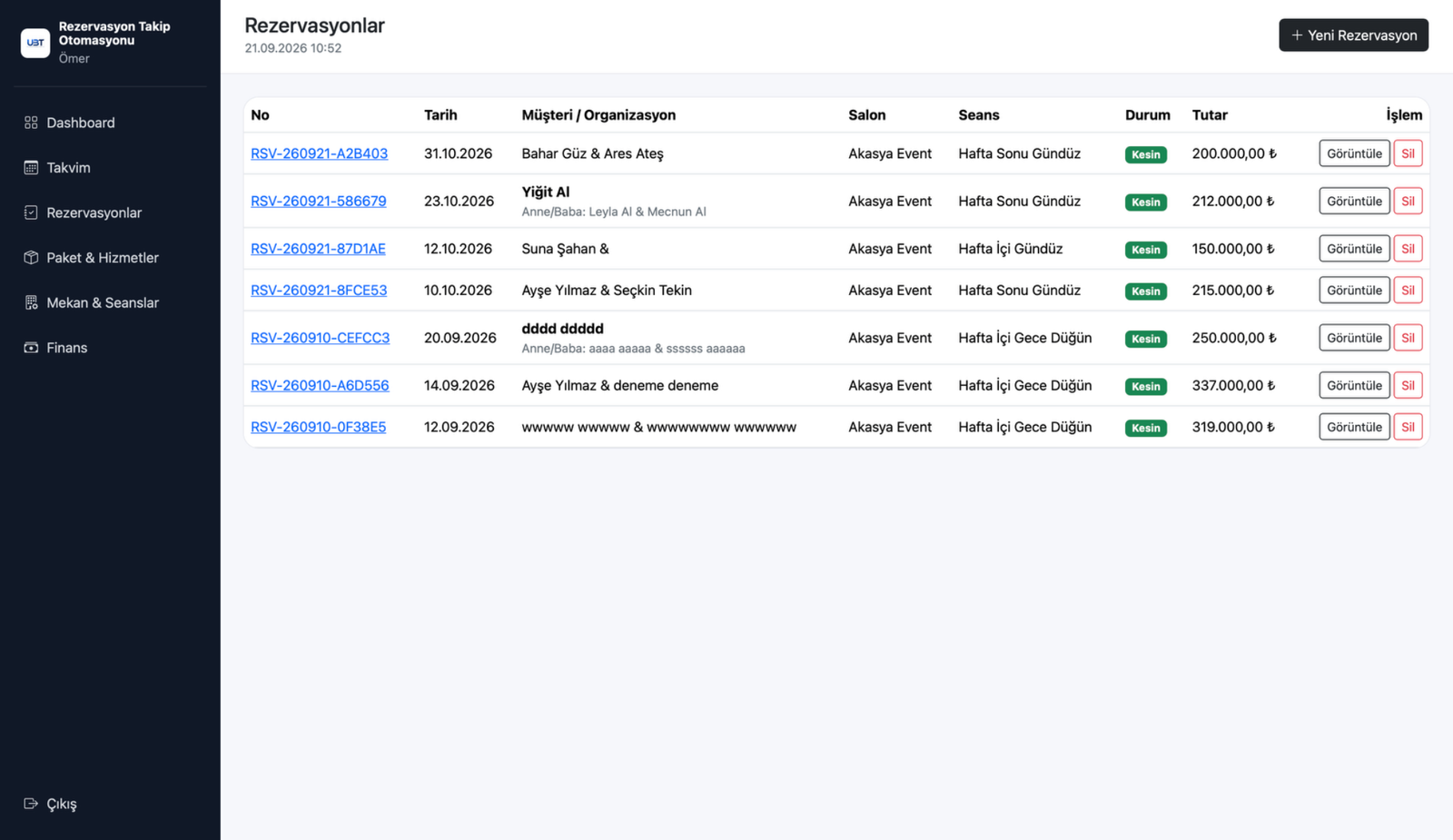
Task: Click Görüntüle for Yiğit Al reservation
Action: 1354,201
